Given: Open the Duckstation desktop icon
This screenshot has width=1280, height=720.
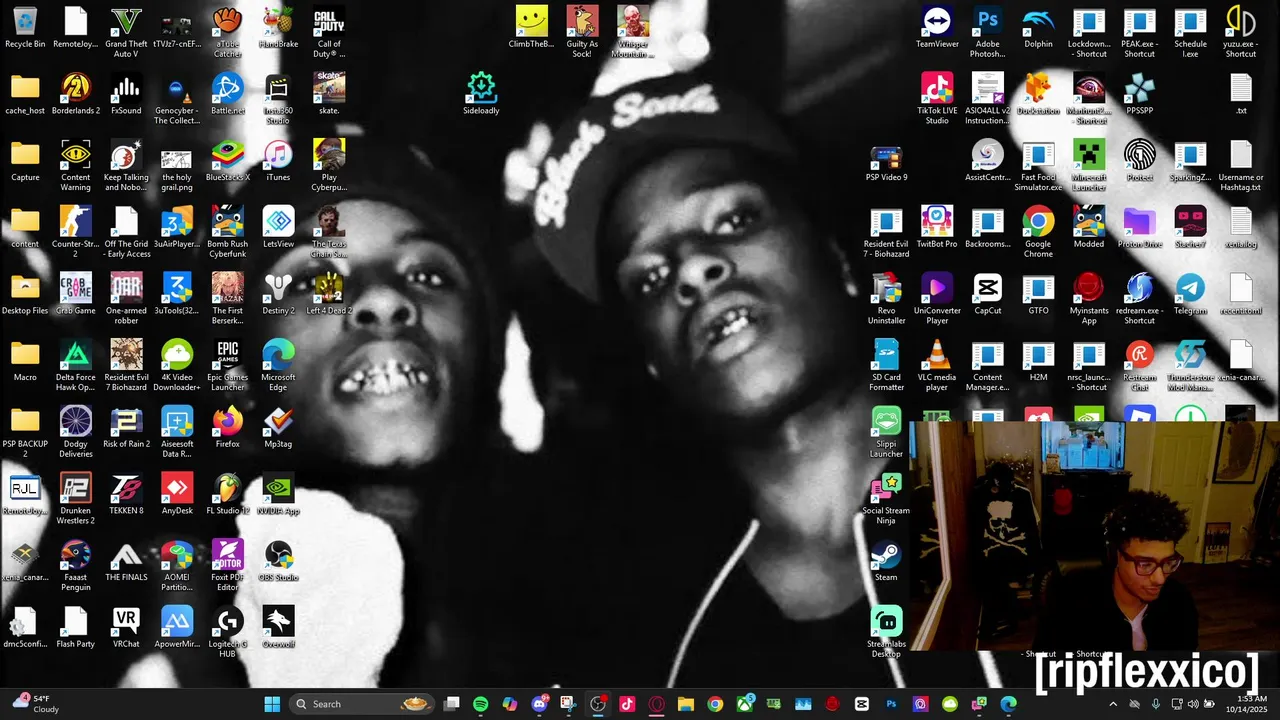Looking at the screenshot, I should [x=1038, y=94].
